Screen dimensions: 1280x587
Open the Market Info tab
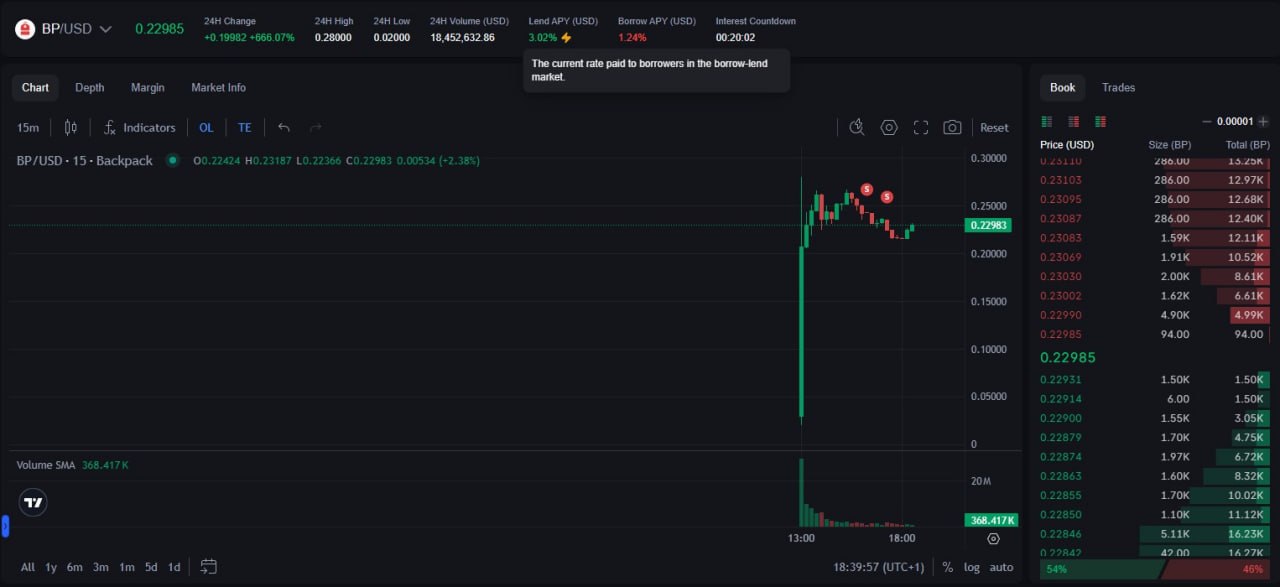click(x=218, y=88)
